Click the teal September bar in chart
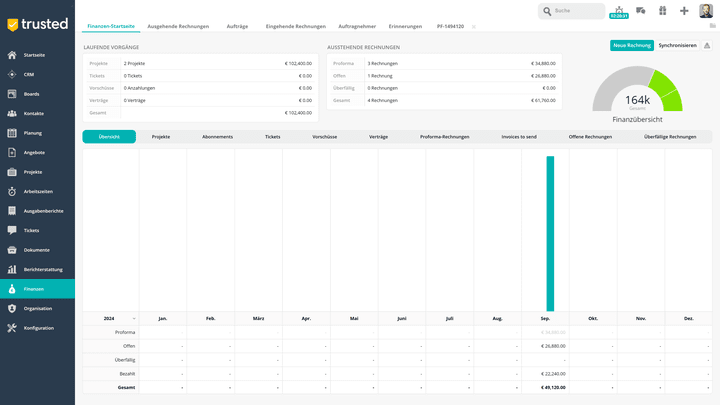 [549, 233]
